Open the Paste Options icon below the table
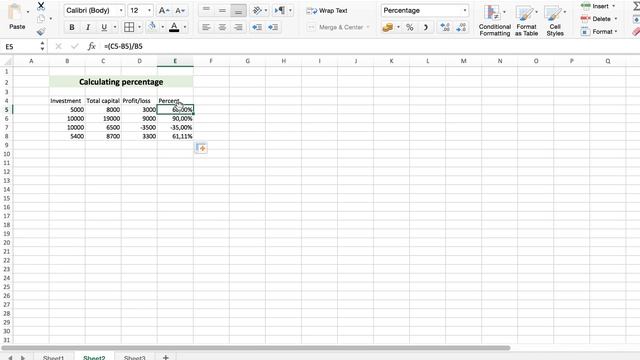The height and width of the screenshot is (360, 640). [x=202, y=148]
